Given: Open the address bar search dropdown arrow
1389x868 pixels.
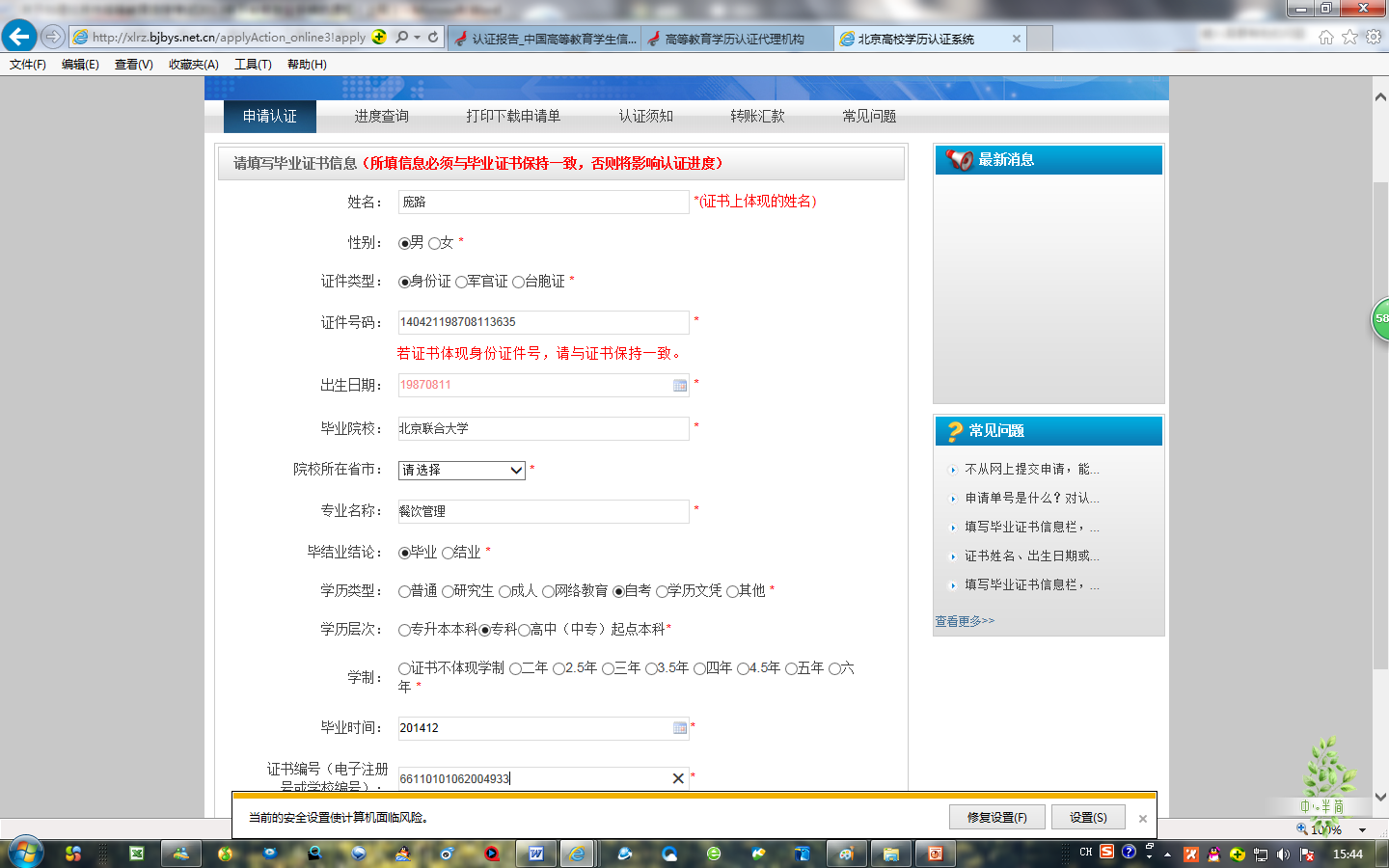Looking at the screenshot, I should click(417, 38).
